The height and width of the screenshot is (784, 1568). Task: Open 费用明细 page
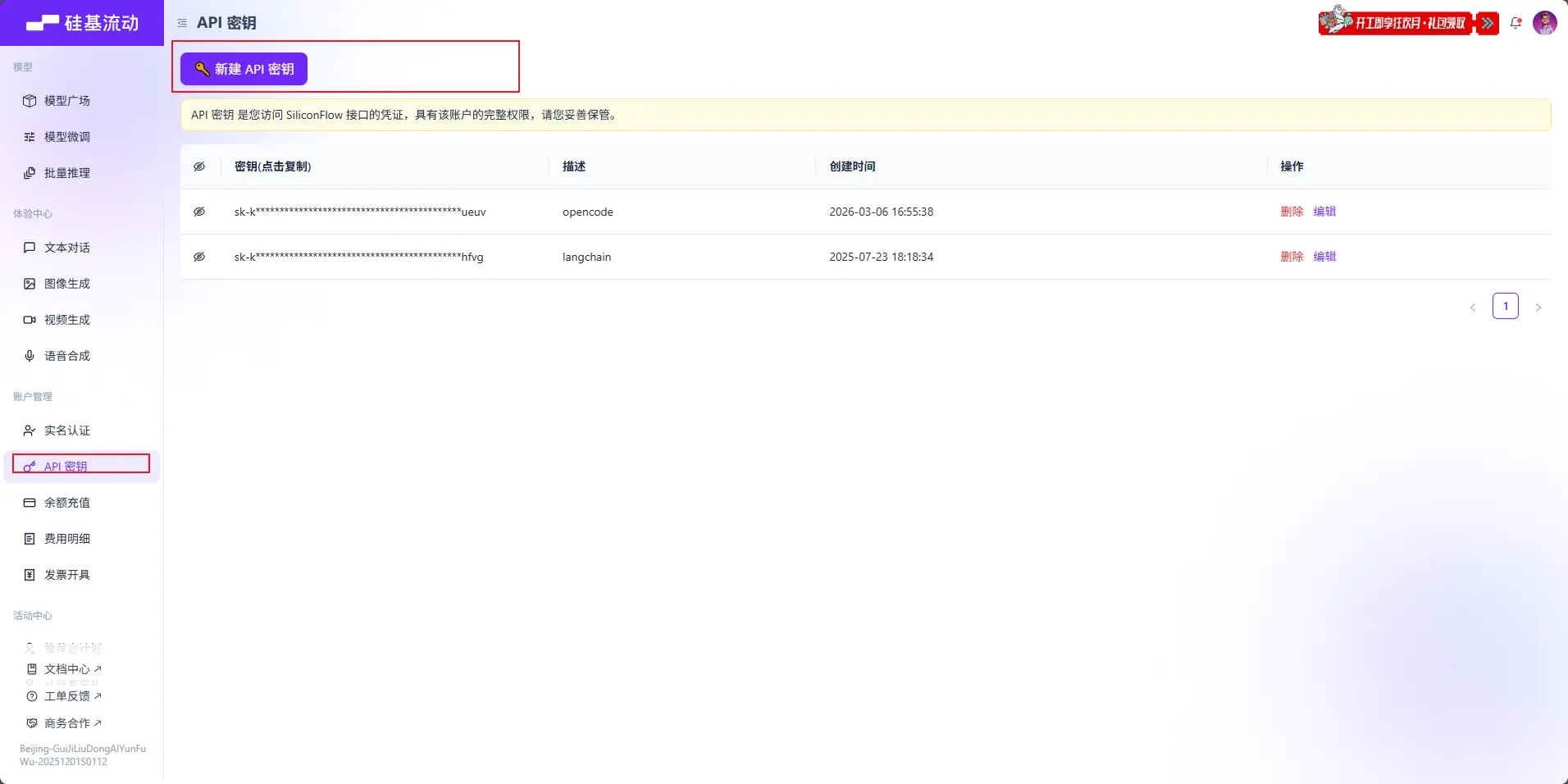(x=82, y=539)
